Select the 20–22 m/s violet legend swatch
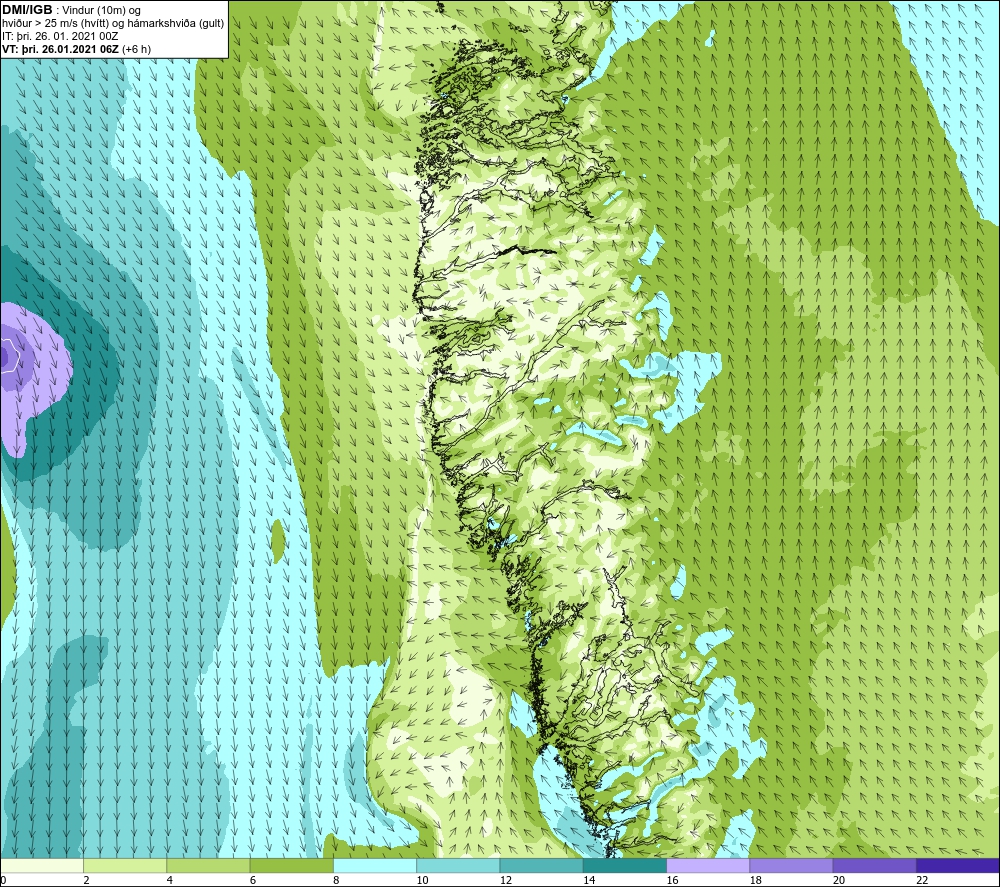1000x887 pixels. (x=874, y=865)
